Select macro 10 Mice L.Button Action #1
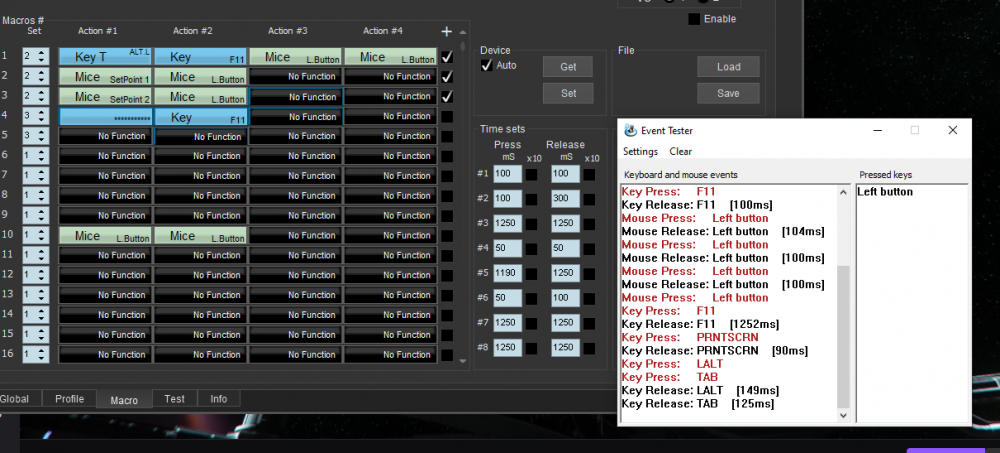1000x453 pixels. click(105, 236)
